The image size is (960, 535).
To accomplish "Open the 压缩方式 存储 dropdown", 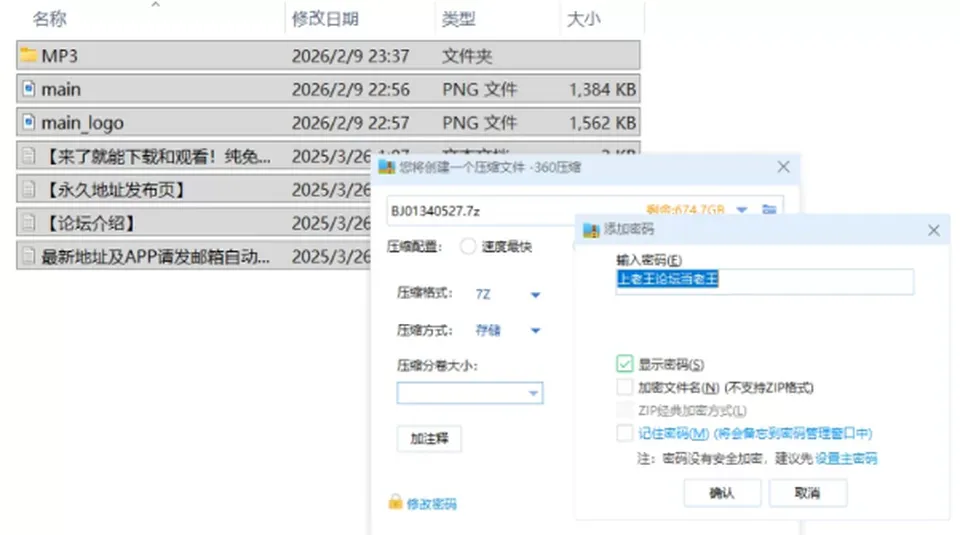I will click(x=535, y=331).
